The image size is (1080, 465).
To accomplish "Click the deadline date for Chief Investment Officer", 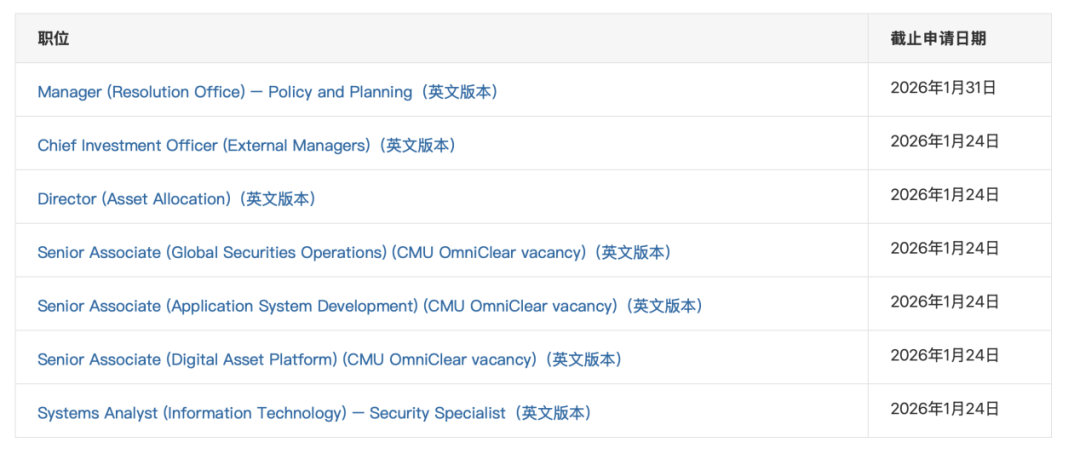I will click(944, 141).
